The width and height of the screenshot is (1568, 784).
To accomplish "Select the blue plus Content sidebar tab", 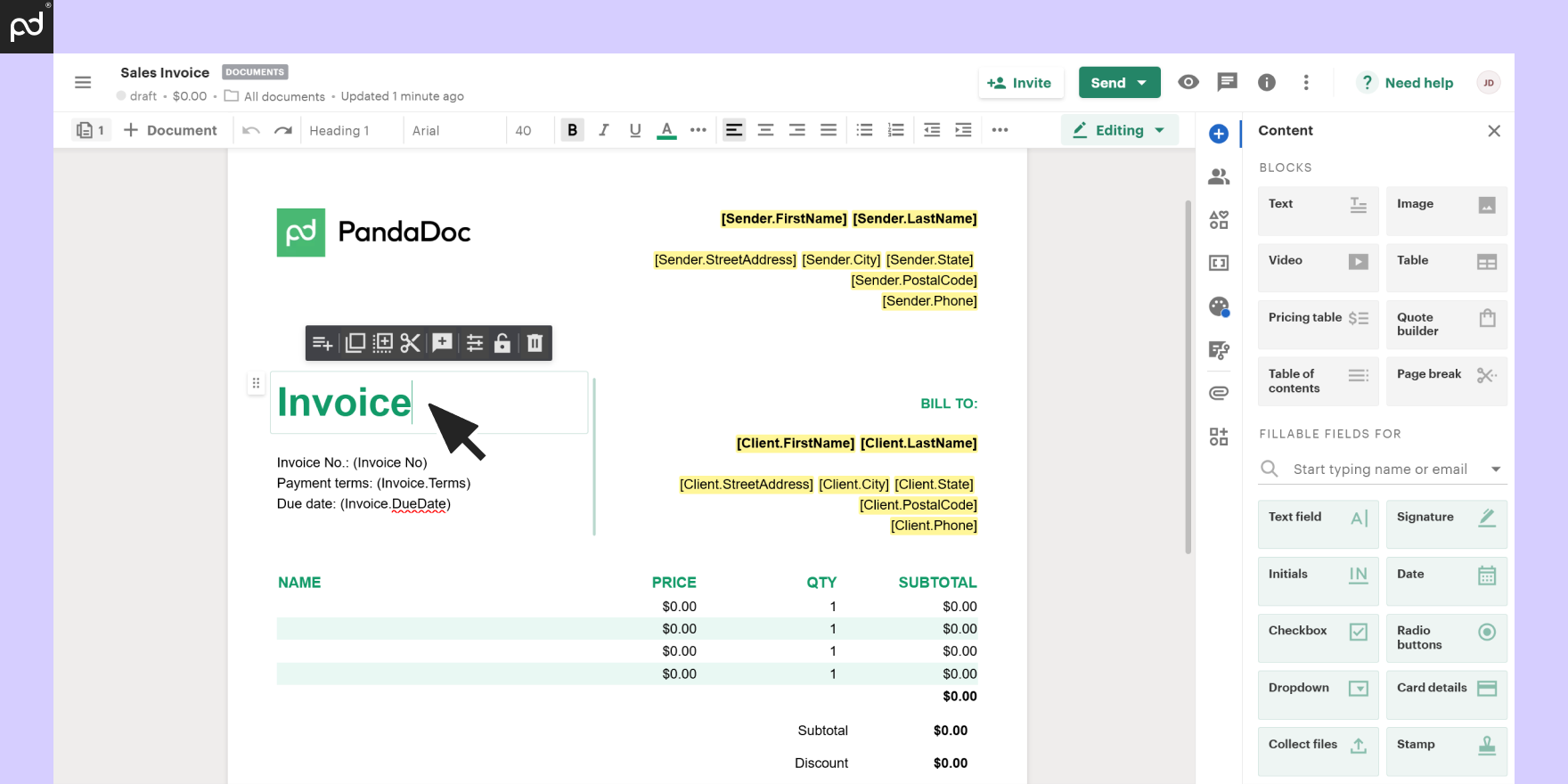I will pyautogui.click(x=1219, y=134).
